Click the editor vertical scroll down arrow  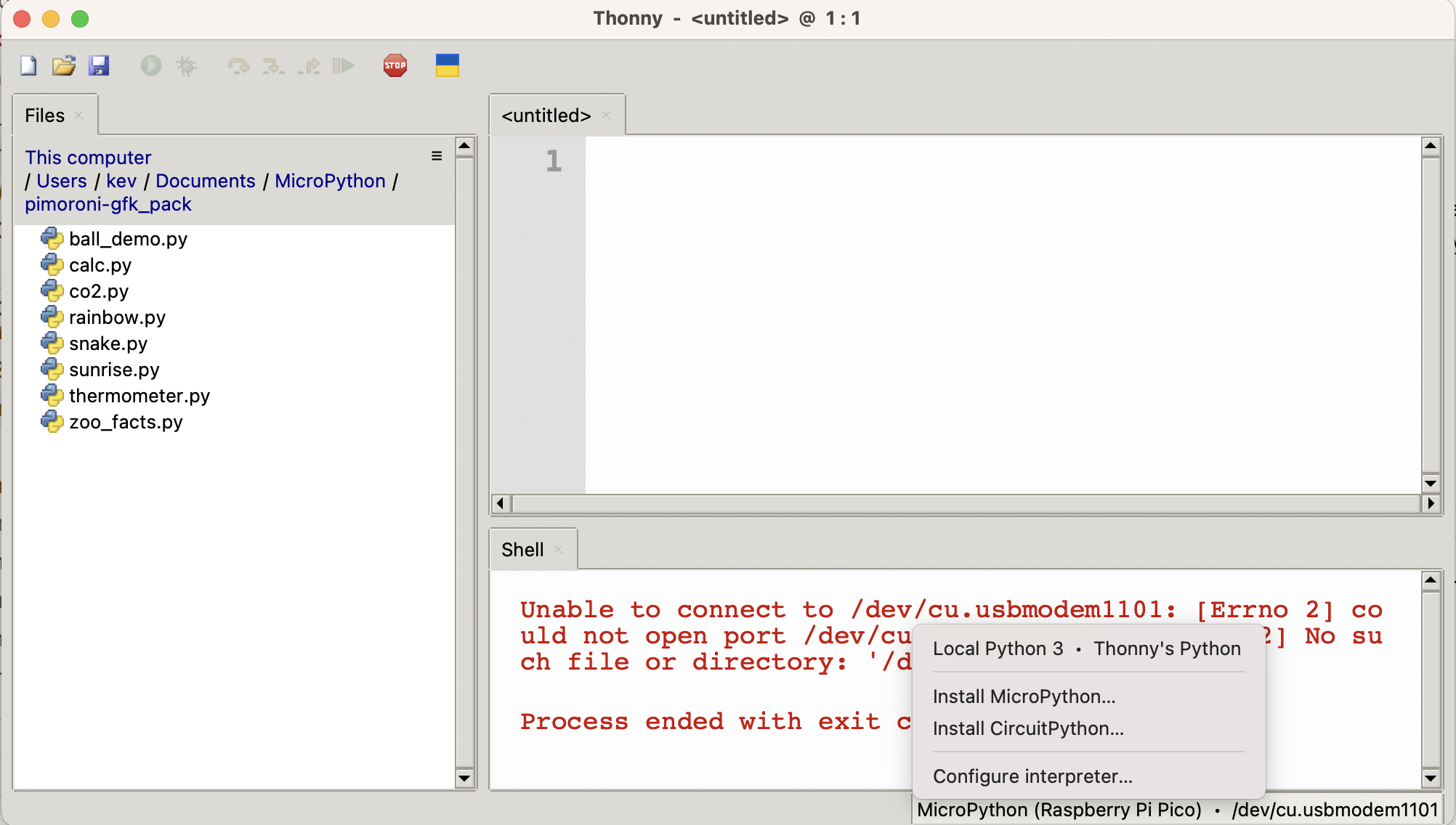point(1431,483)
